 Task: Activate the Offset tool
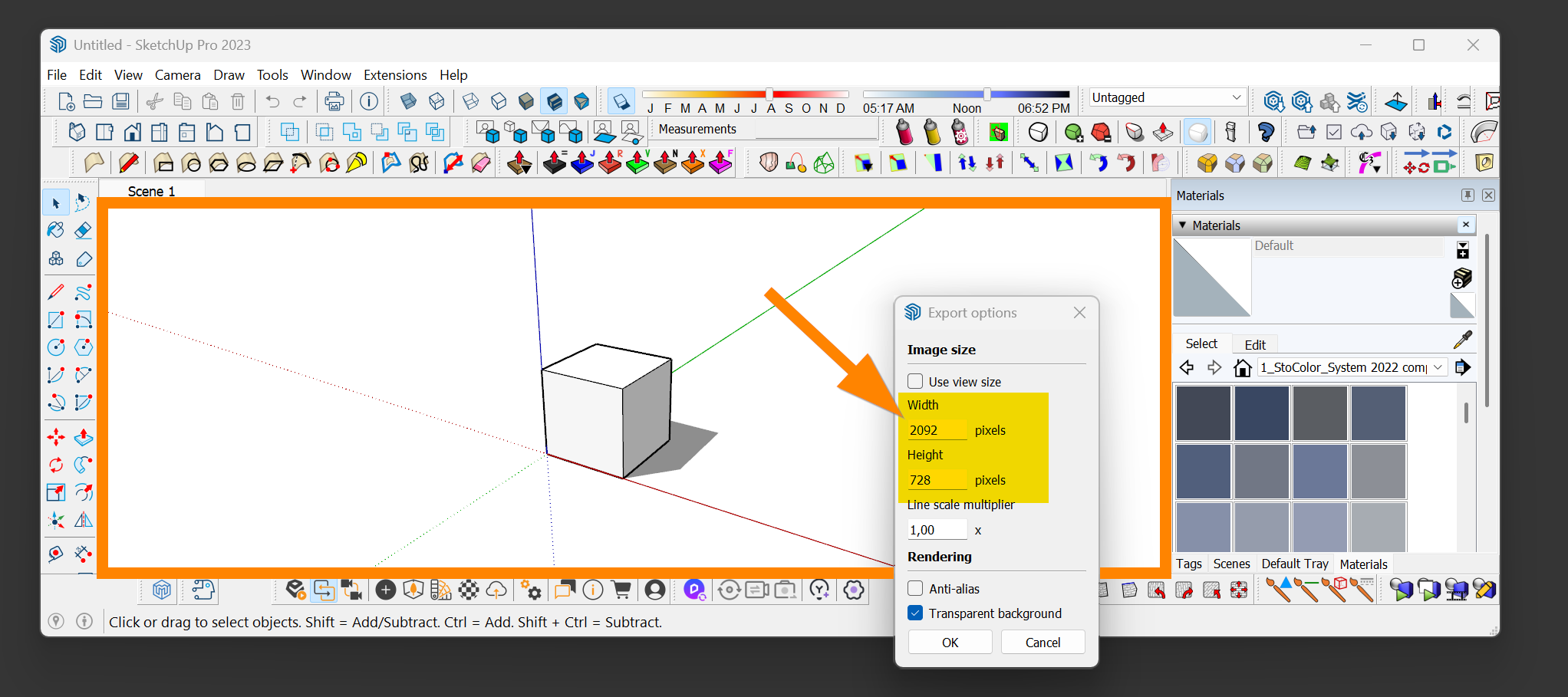[83, 492]
